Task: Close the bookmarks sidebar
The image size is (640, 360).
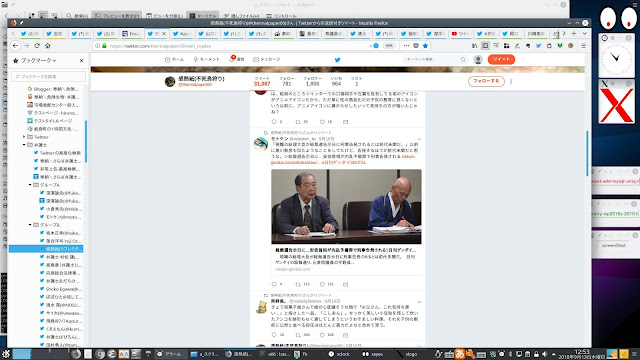Action: [x=81, y=60]
